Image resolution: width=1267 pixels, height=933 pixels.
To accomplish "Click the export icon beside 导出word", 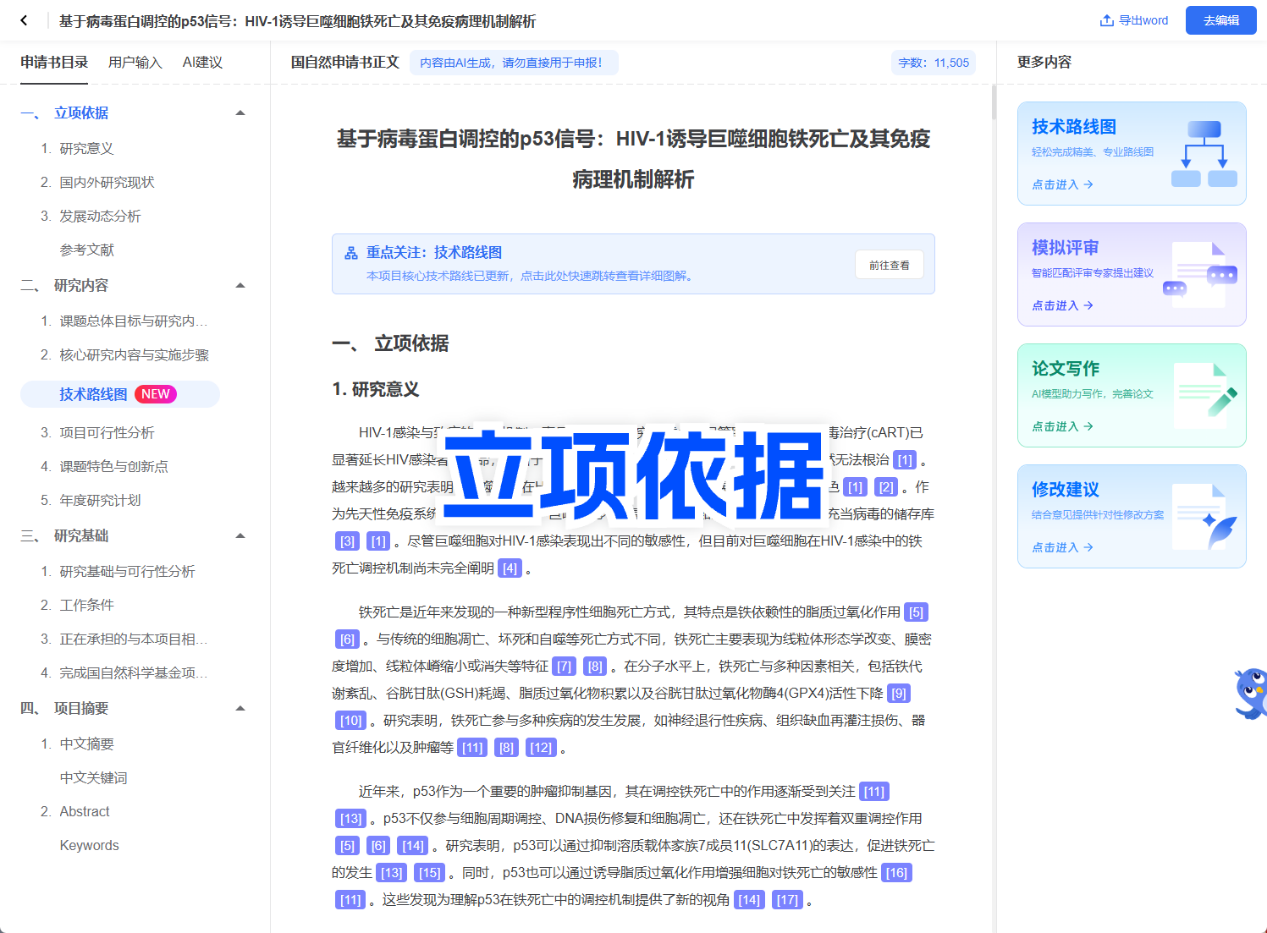I will tap(1106, 20).
